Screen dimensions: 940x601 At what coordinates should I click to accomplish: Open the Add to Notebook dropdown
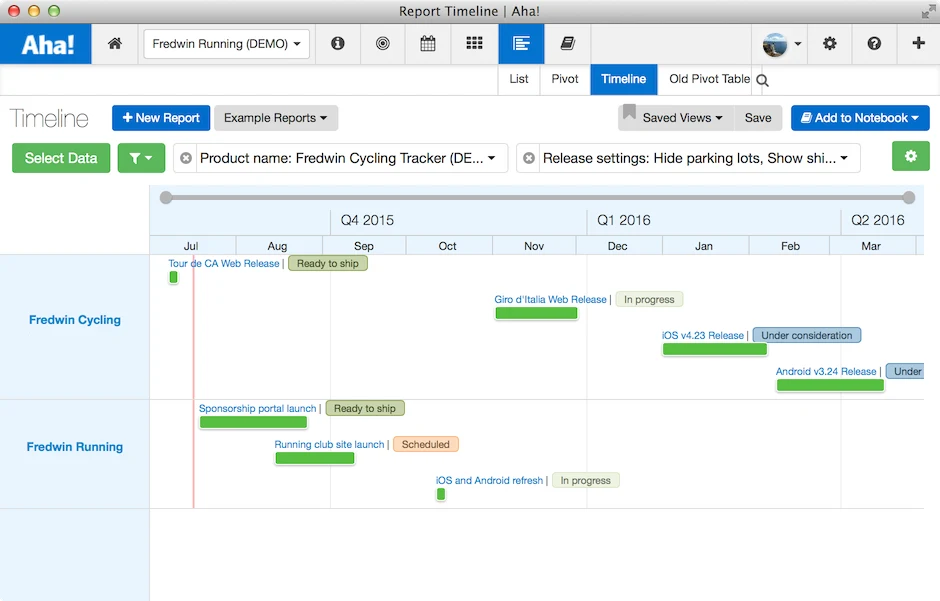pos(860,118)
